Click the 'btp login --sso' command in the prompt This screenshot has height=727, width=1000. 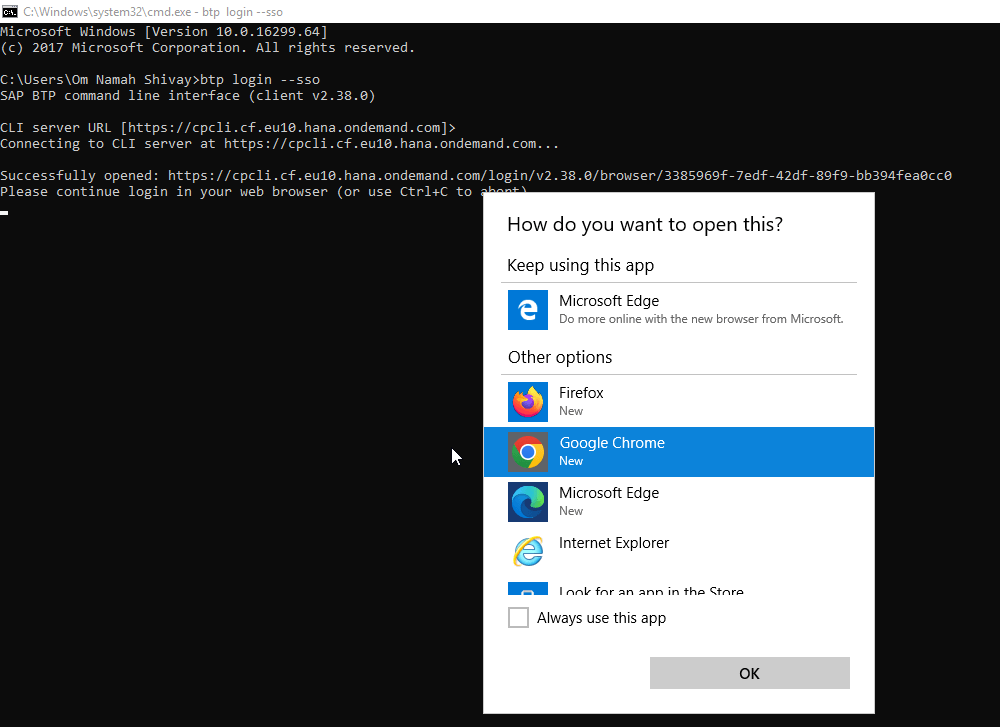point(260,80)
